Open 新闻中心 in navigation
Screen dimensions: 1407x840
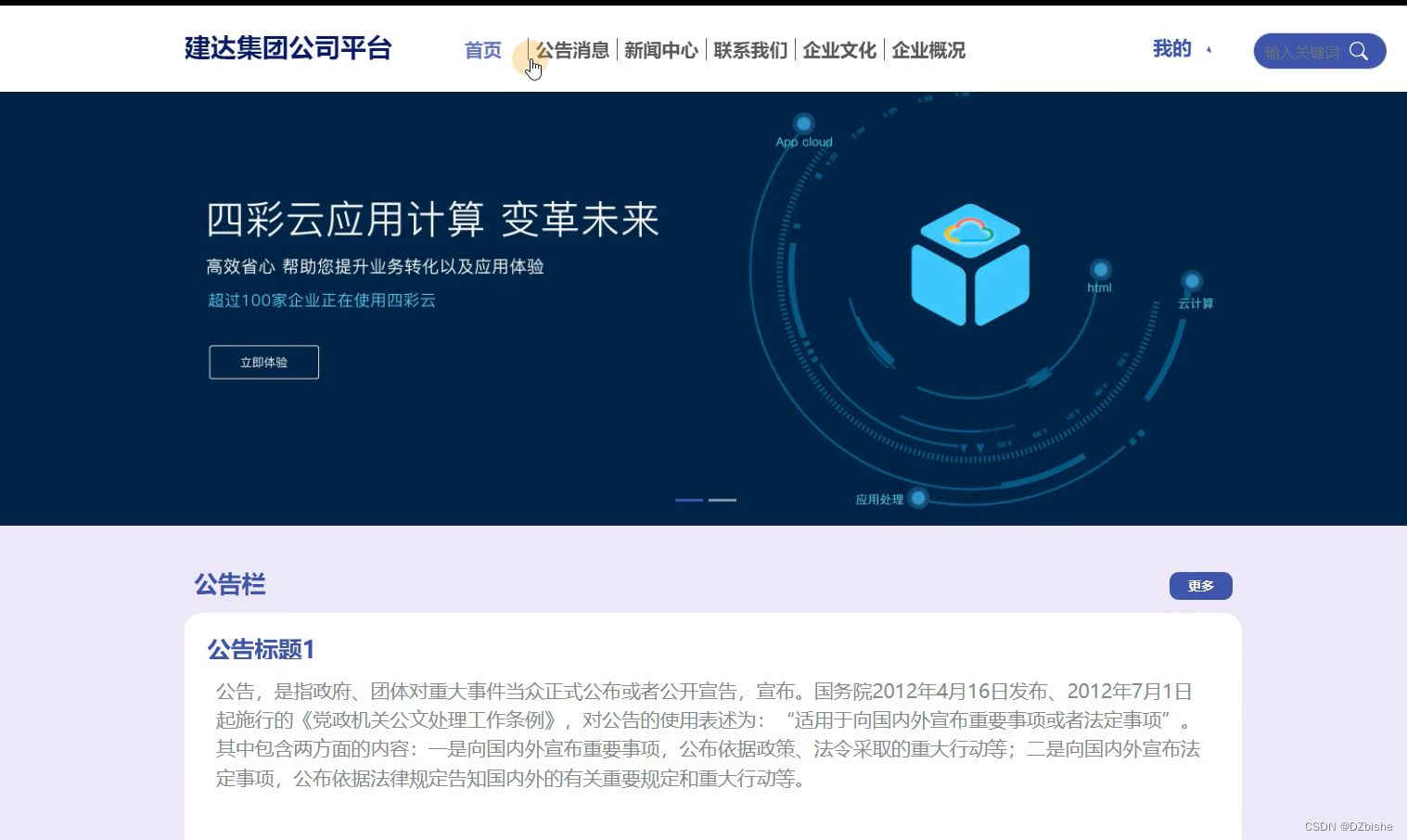661,50
